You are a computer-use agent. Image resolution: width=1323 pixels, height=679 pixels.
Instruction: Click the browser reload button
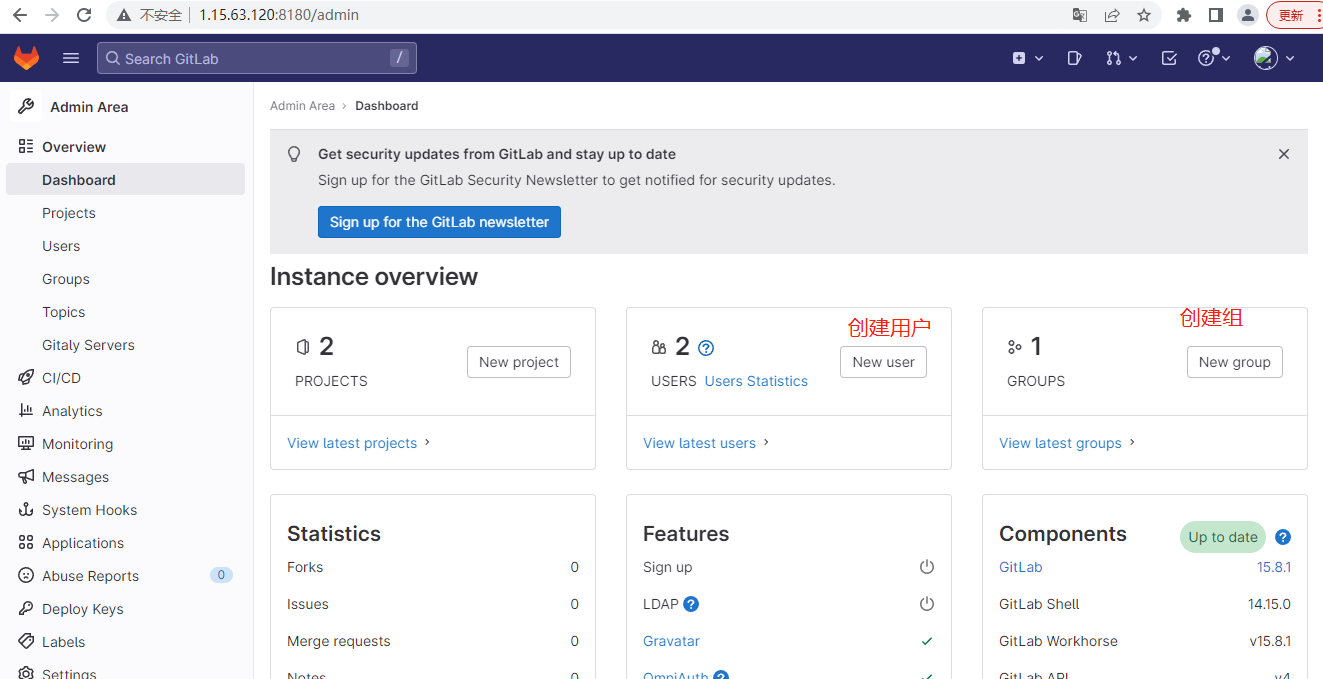coord(84,15)
